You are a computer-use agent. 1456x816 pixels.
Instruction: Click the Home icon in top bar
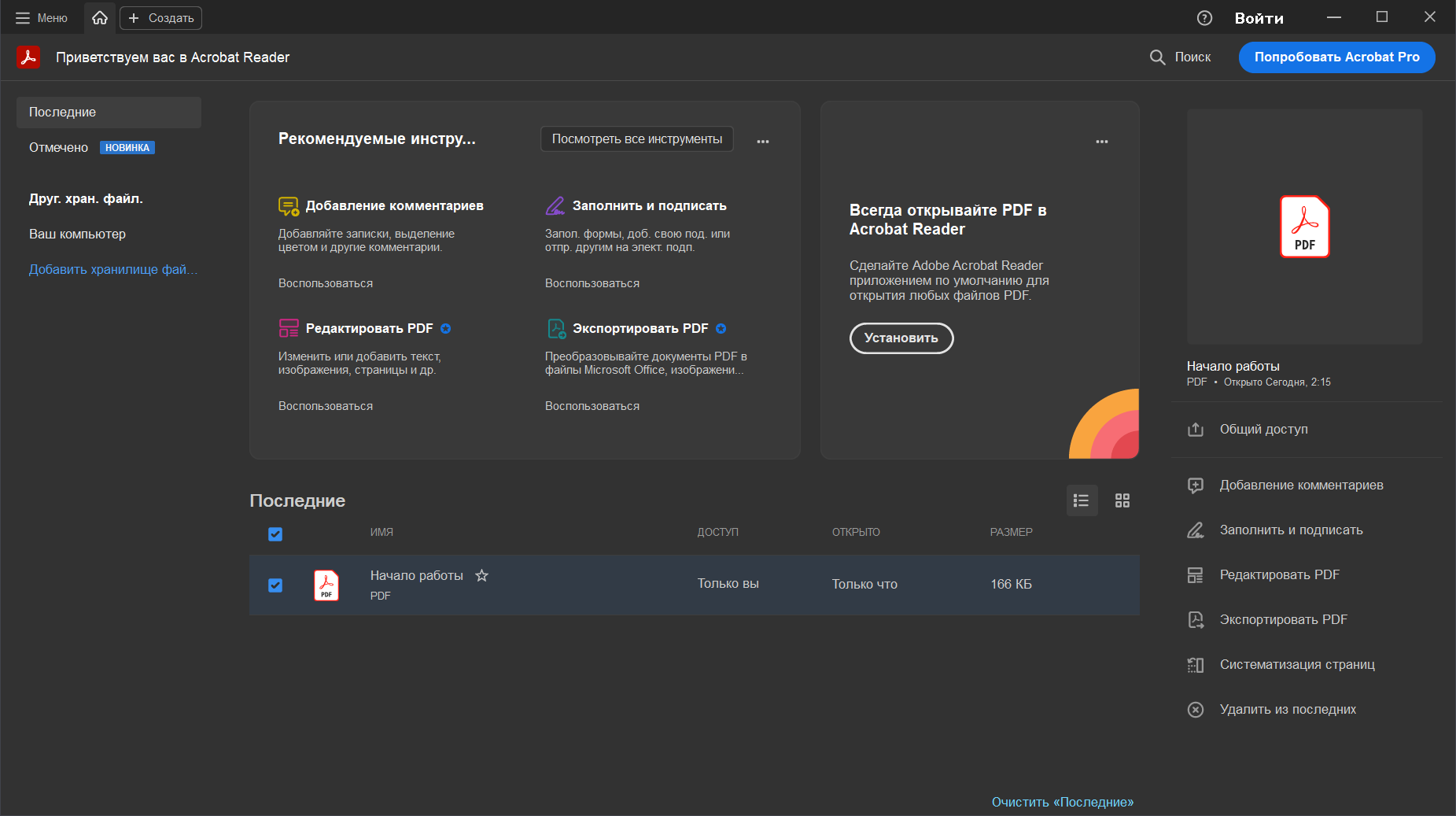click(100, 17)
